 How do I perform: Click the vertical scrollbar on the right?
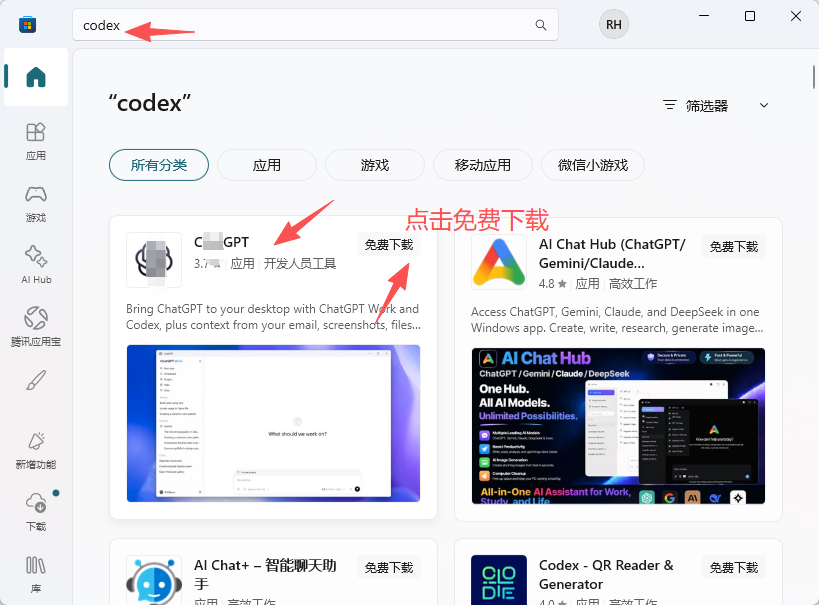coord(814,77)
